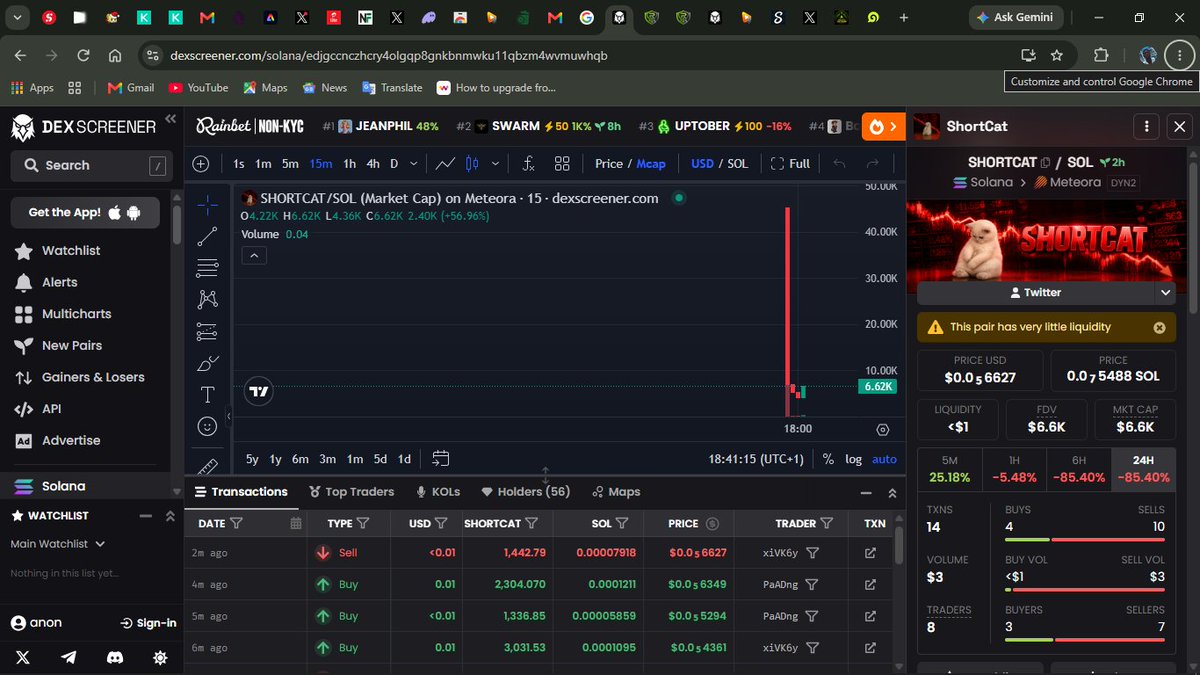The width and height of the screenshot is (1200, 675).
Task: Filter transactions by USD amount
Action: point(441,523)
